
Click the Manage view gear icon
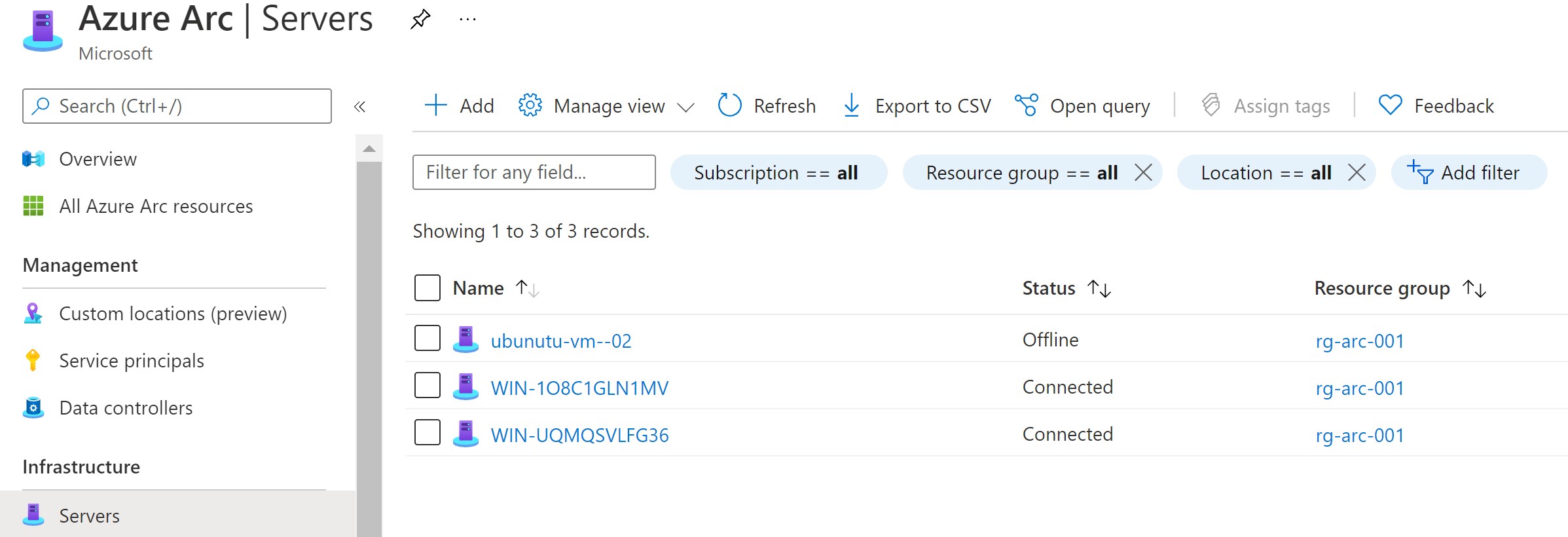point(530,105)
